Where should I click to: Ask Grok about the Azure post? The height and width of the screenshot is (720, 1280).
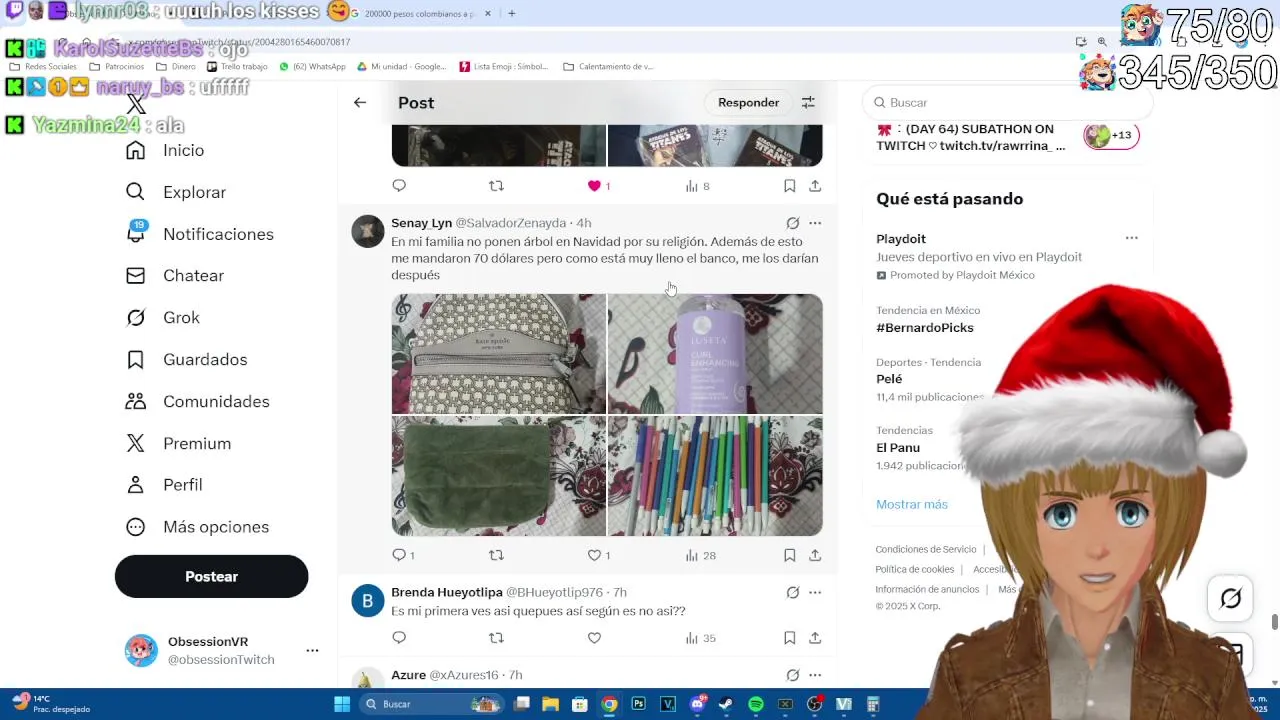point(792,675)
